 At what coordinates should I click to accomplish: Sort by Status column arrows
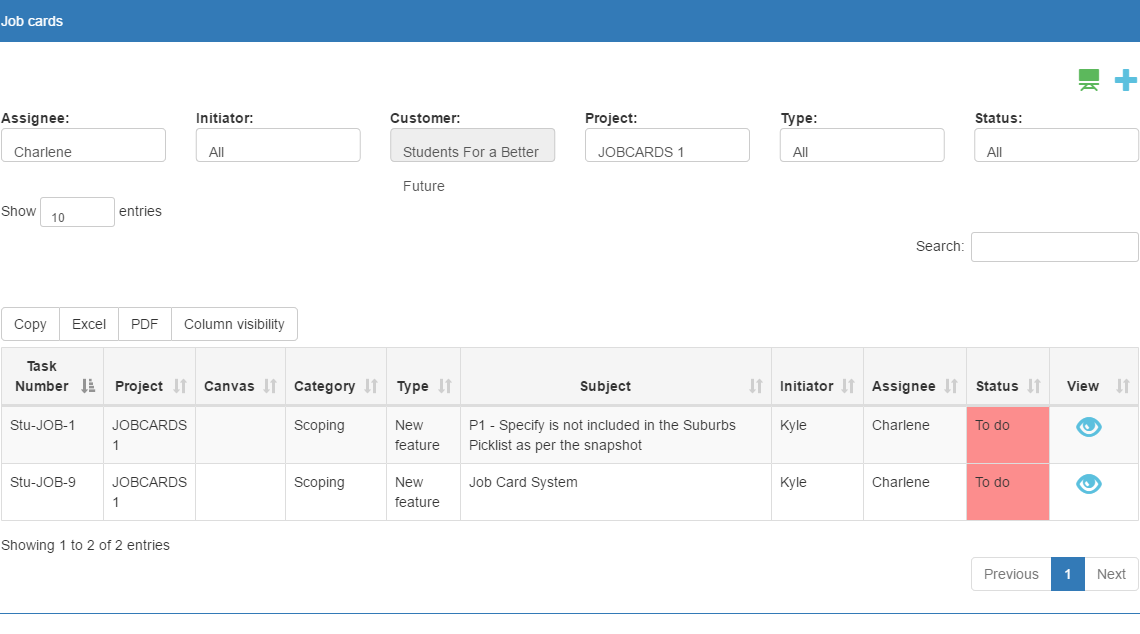[x=1034, y=386]
